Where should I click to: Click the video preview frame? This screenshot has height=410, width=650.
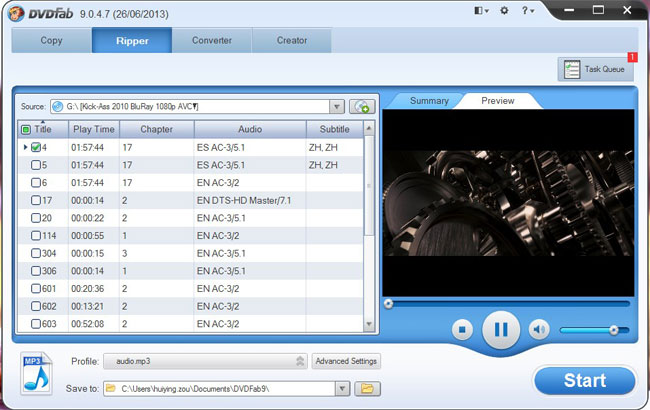tap(508, 203)
